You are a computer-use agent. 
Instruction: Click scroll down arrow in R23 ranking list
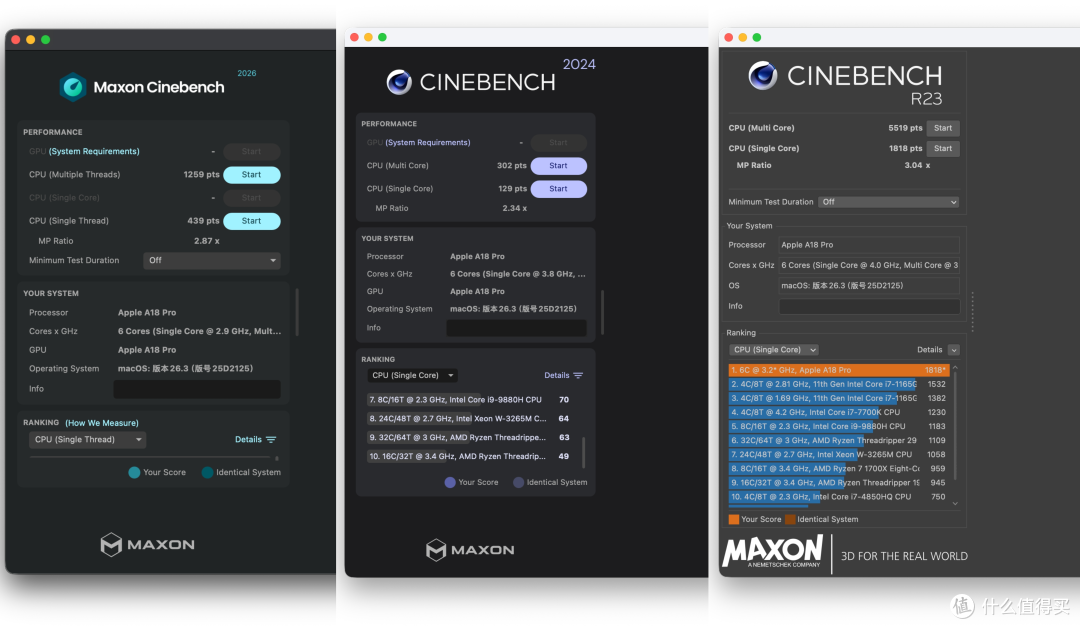tap(955, 504)
